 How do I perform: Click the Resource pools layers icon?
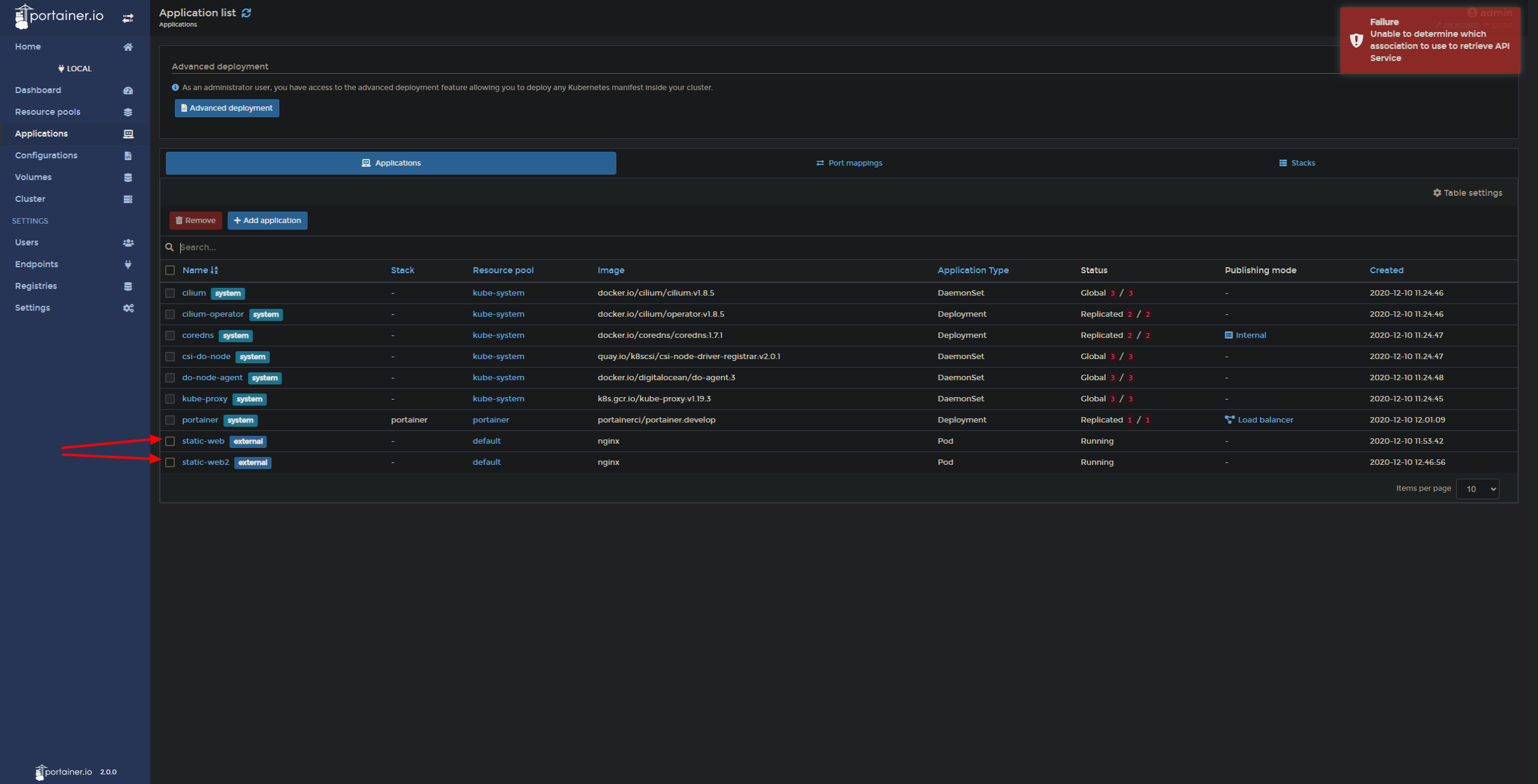128,112
